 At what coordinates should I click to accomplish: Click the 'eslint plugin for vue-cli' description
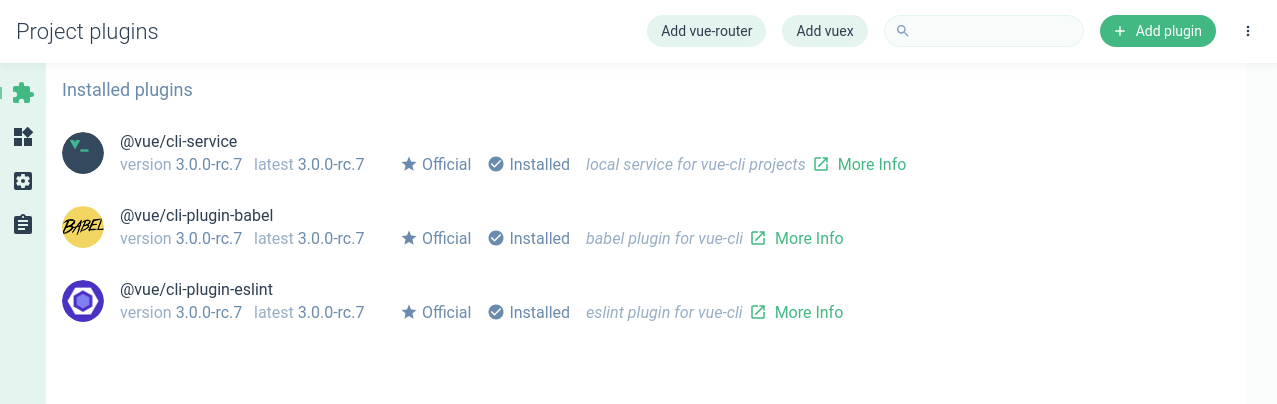pyautogui.click(x=664, y=312)
